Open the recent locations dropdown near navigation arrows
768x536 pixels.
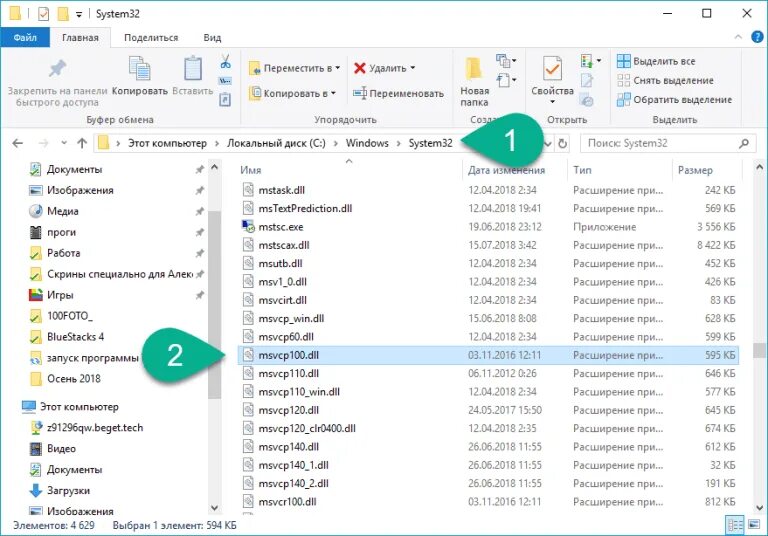point(64,143)
